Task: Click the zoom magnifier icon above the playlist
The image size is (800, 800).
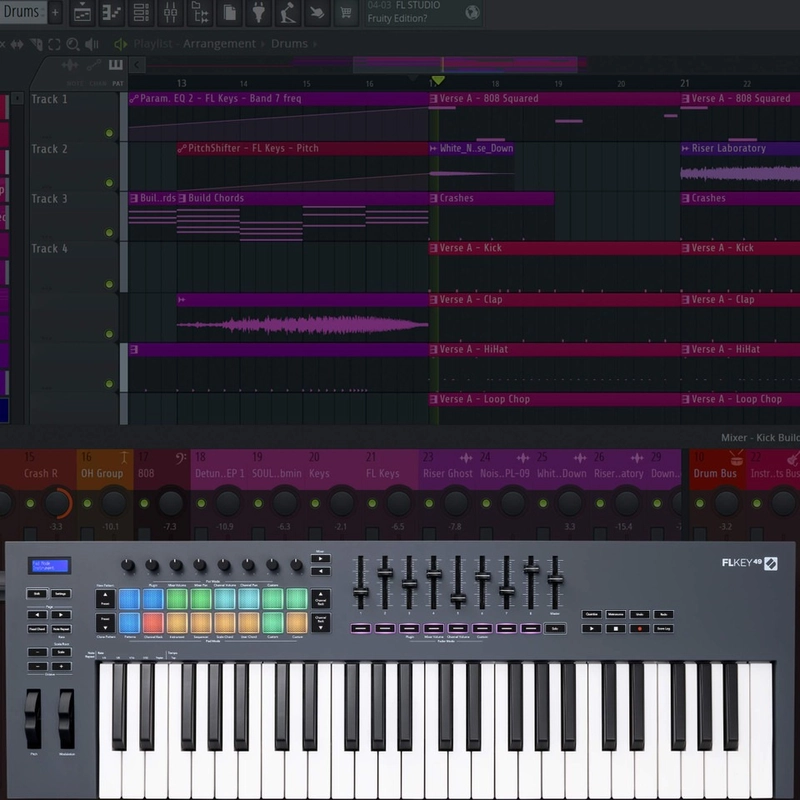Action: click(x=72, y=43)
